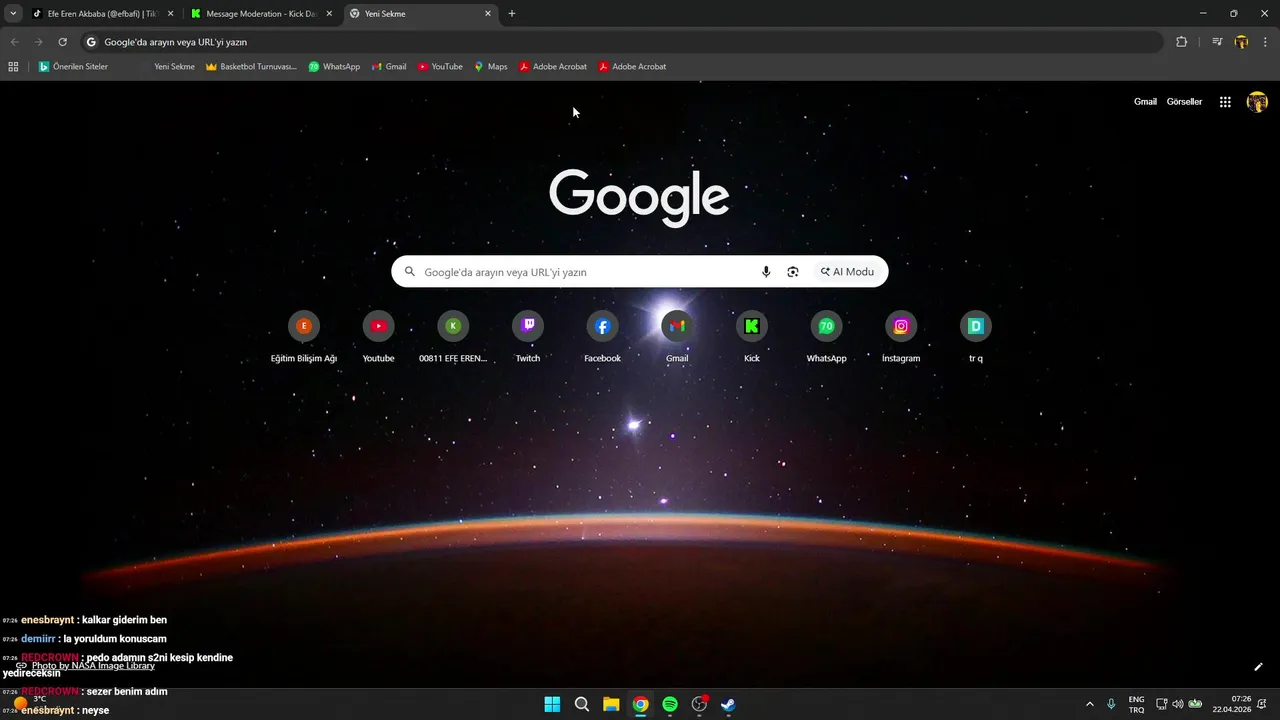Open Windows taskbar search

pyautogui.click(x=582, y=705)
